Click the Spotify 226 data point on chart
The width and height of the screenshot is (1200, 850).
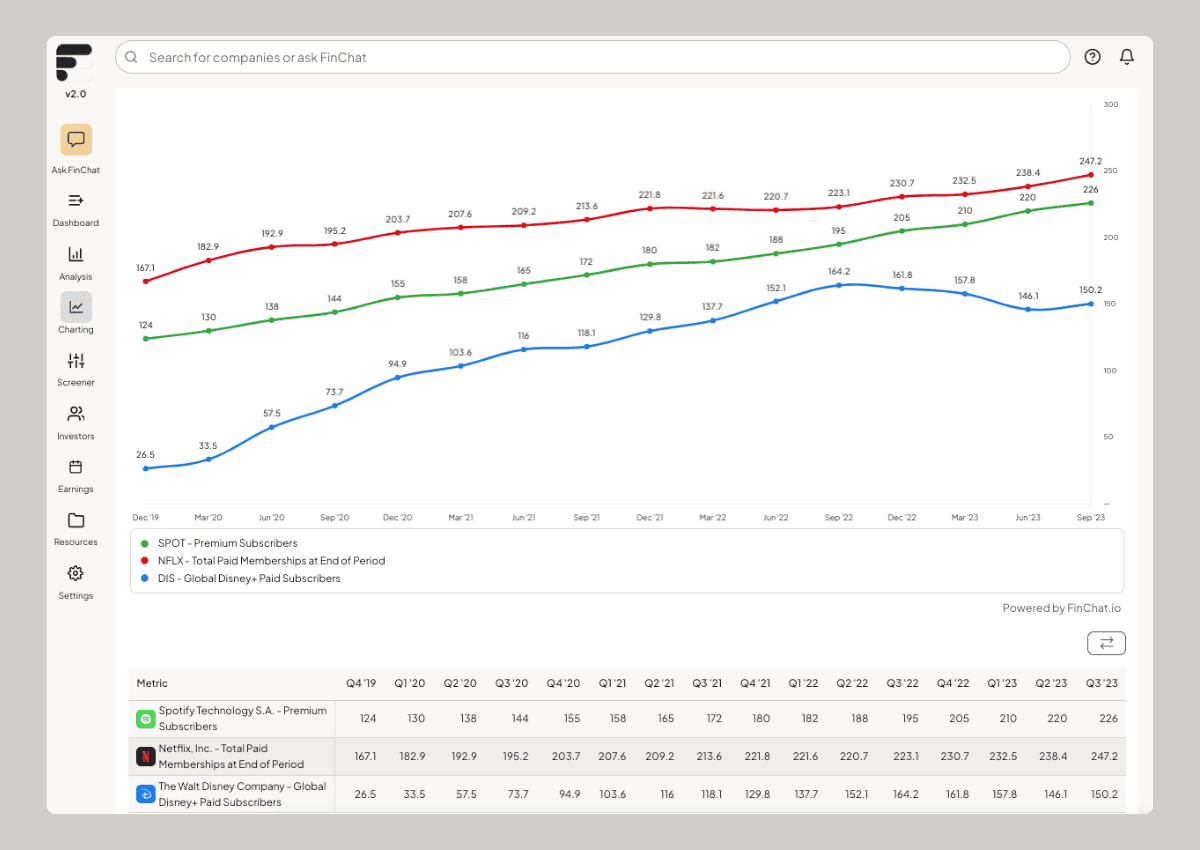[x=1091, y=203]
